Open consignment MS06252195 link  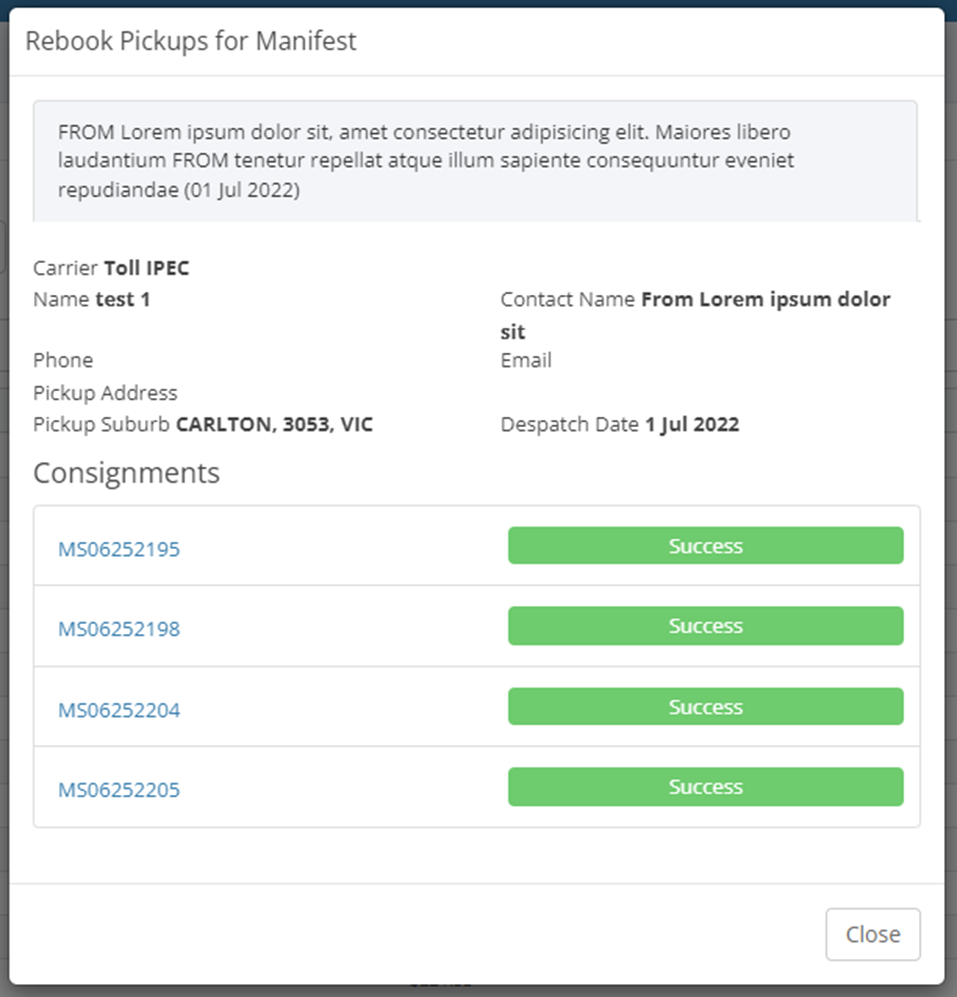point(119,549)
